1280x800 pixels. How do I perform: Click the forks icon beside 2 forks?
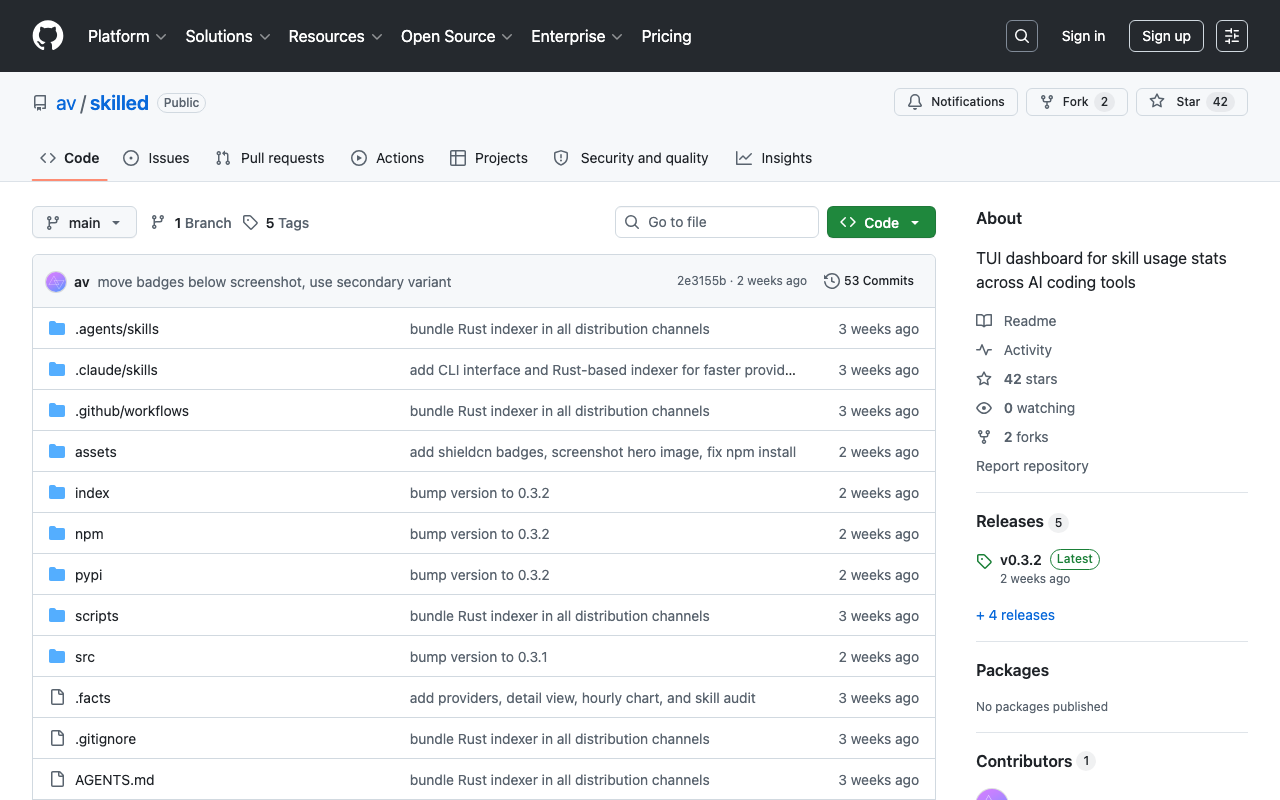point(984,437)
